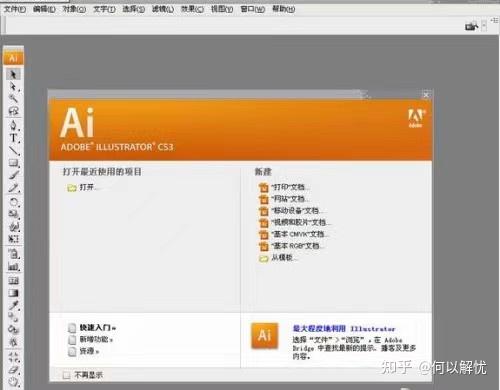This screenshot has height=390, width=500.
Task: Open the 资源 resources link
Action: coord(84,351)
